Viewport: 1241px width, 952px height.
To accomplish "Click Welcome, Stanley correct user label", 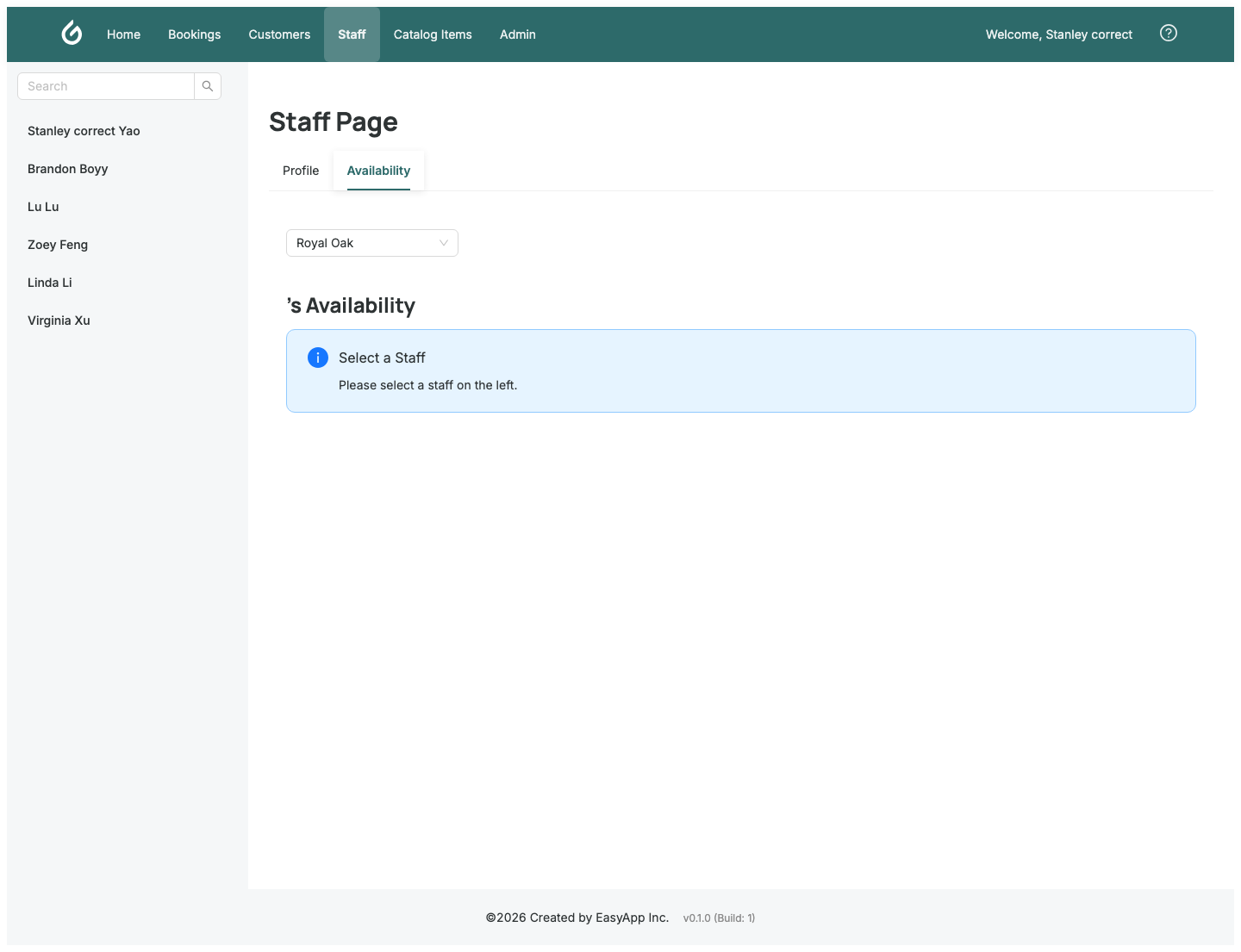I will coord(1059,34).
